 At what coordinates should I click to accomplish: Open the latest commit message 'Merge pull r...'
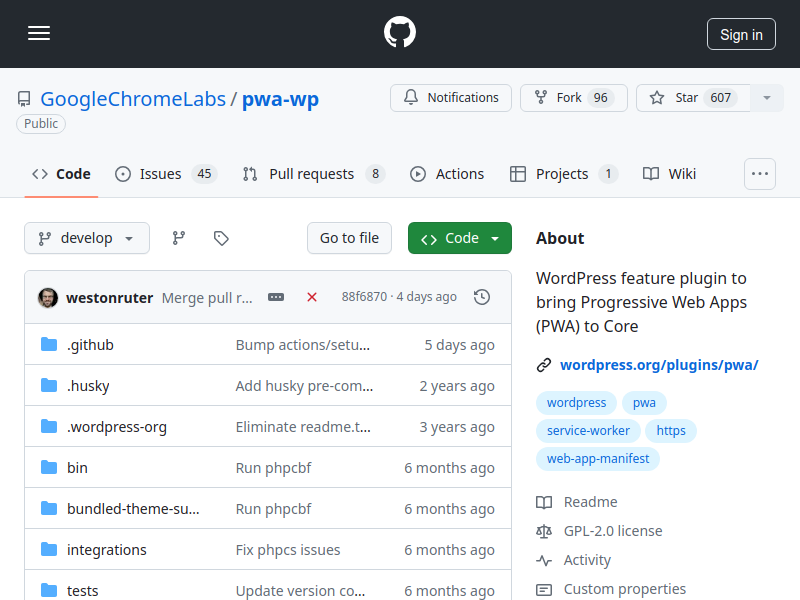click(x=207, y=297)
